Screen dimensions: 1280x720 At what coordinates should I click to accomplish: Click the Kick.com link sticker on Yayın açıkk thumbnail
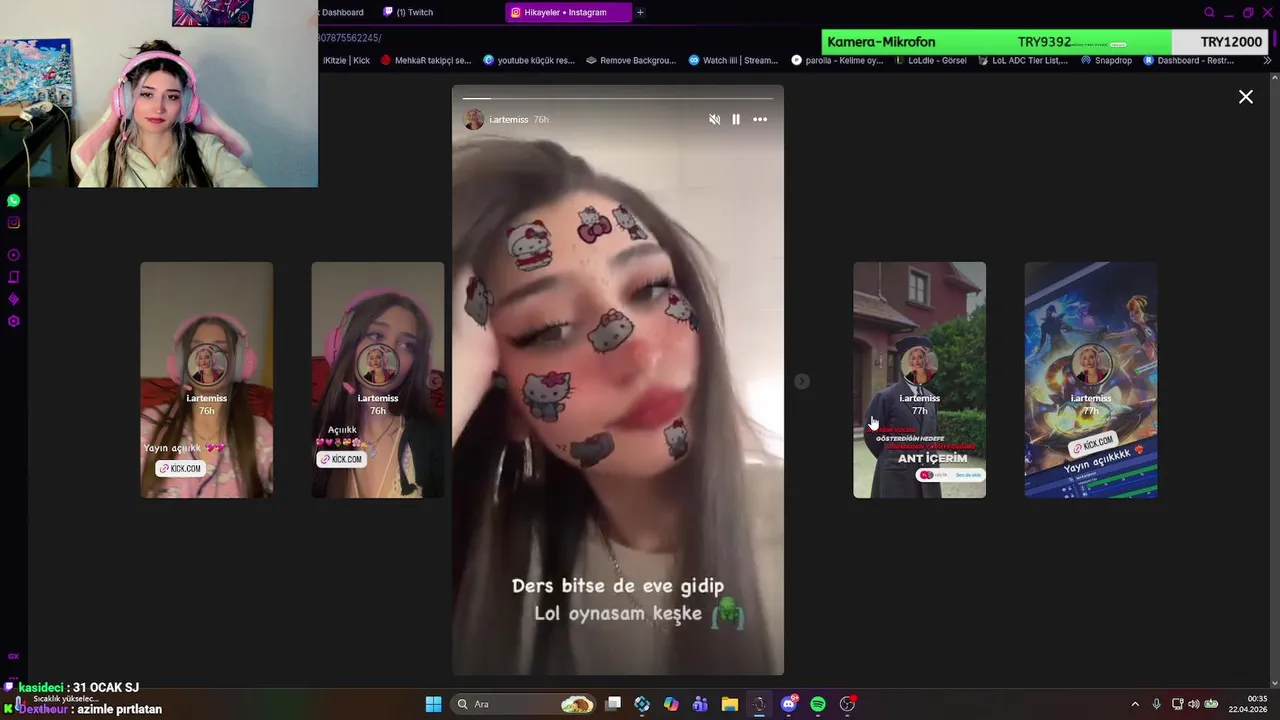(x=180, y=468)
